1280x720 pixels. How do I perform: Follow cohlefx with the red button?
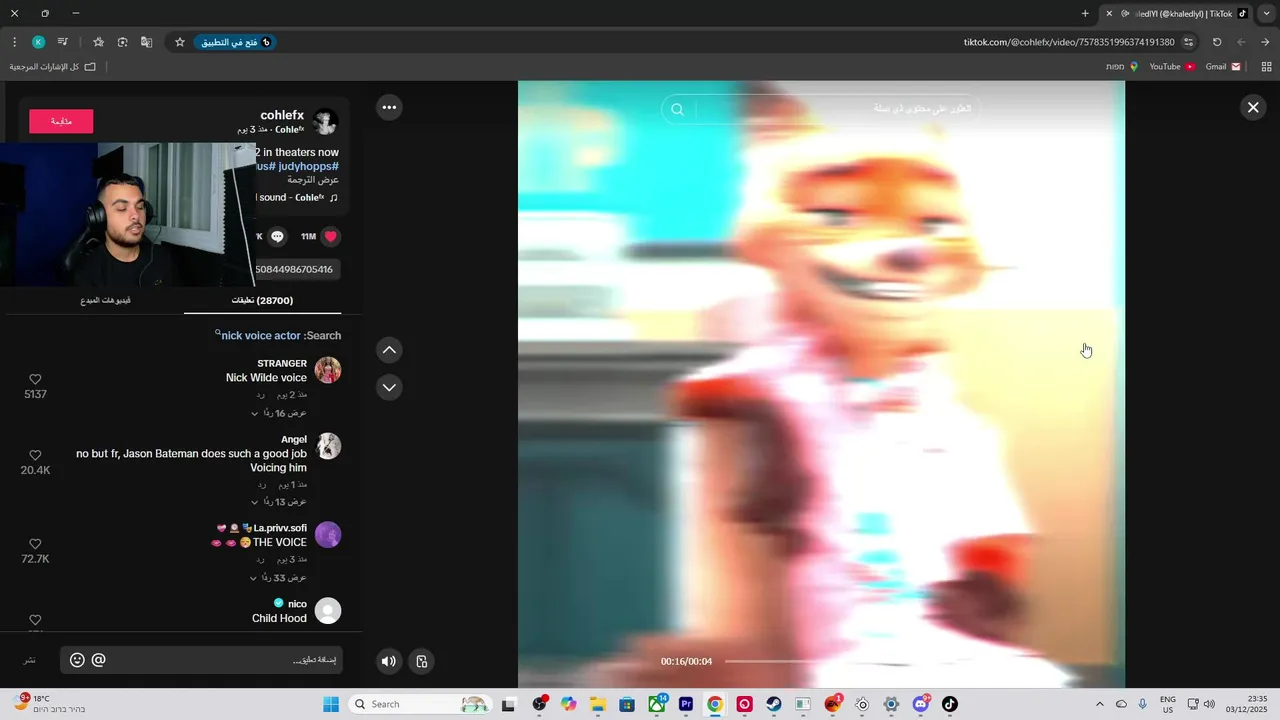click(x=61, y=121)
